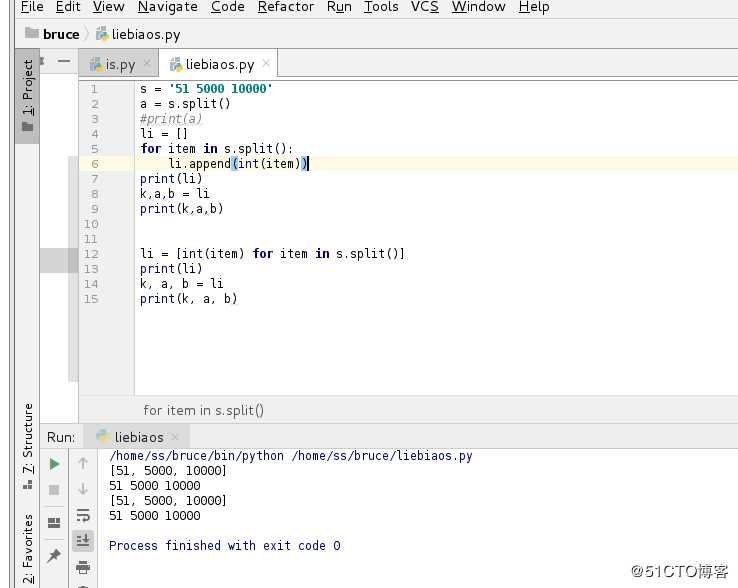This screenshot has width=738, height=588.
Task: Open the Tools menu
Action: coord(381,7)
